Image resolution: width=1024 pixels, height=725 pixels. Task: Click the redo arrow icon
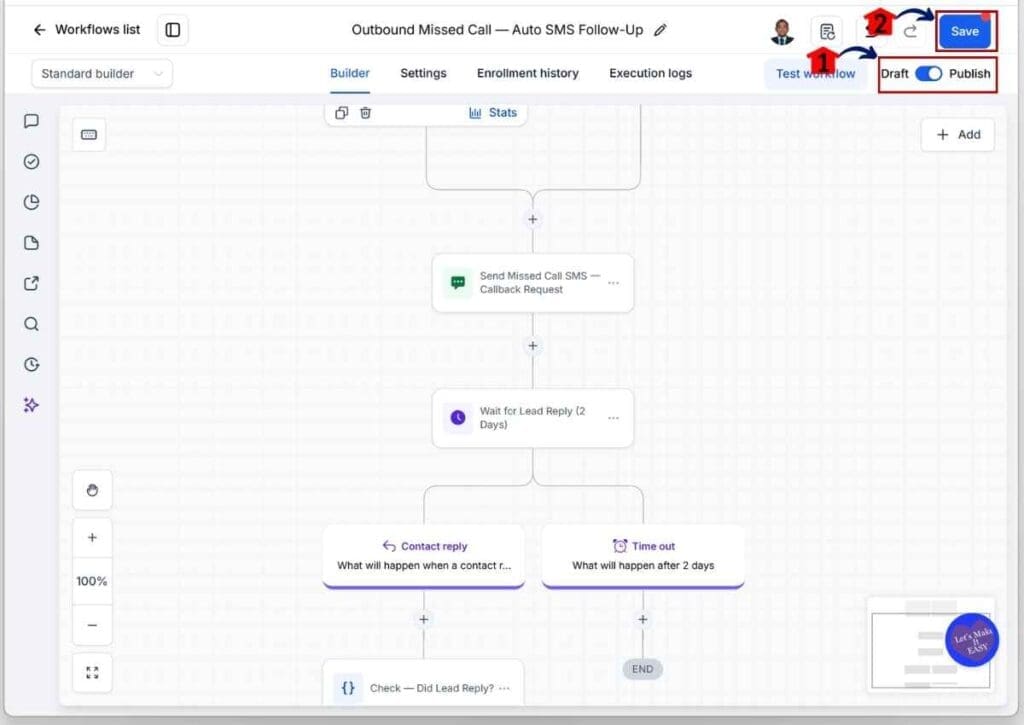point(910,31)
